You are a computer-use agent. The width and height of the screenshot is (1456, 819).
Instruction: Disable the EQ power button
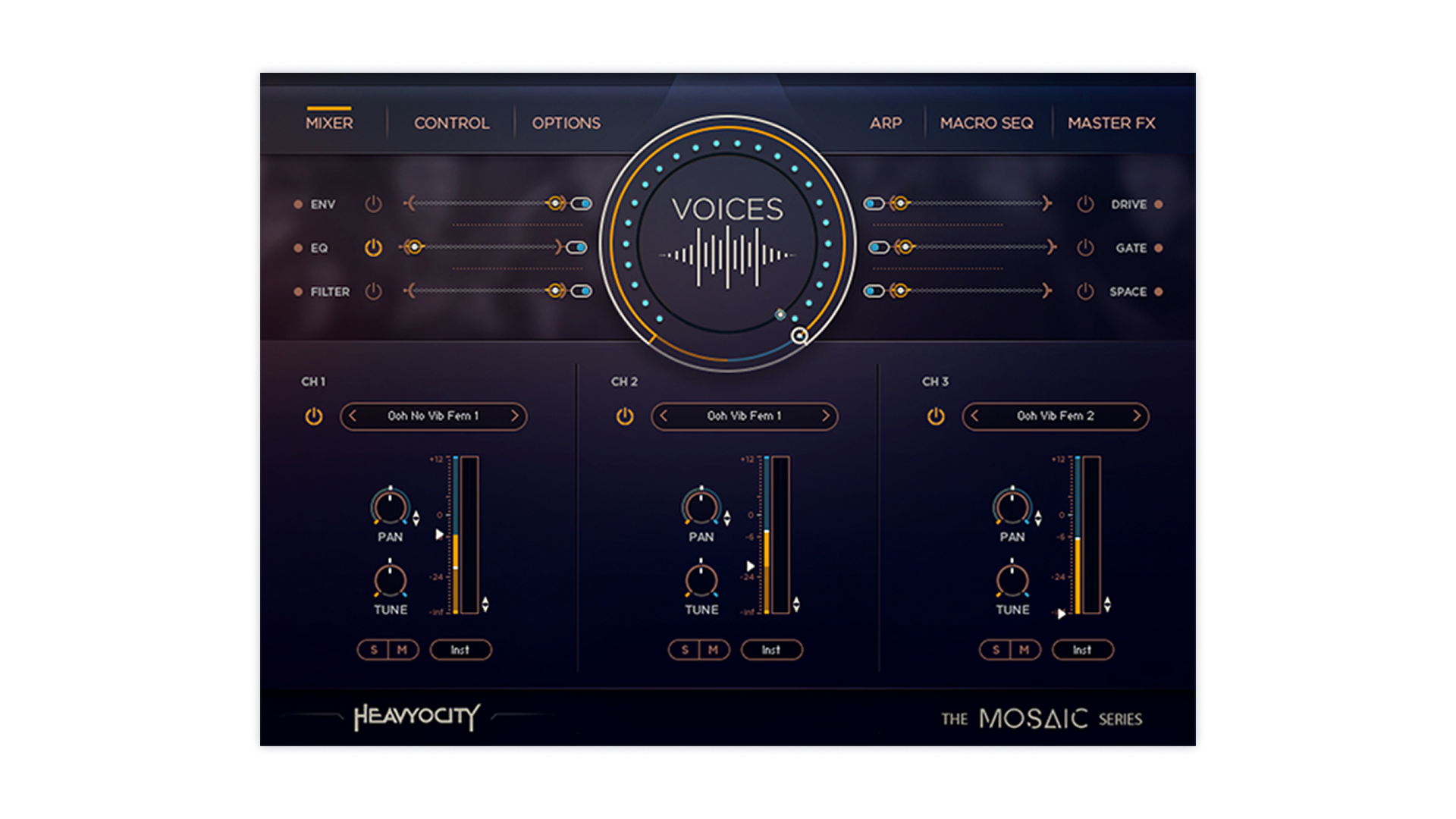click(373, 248)
